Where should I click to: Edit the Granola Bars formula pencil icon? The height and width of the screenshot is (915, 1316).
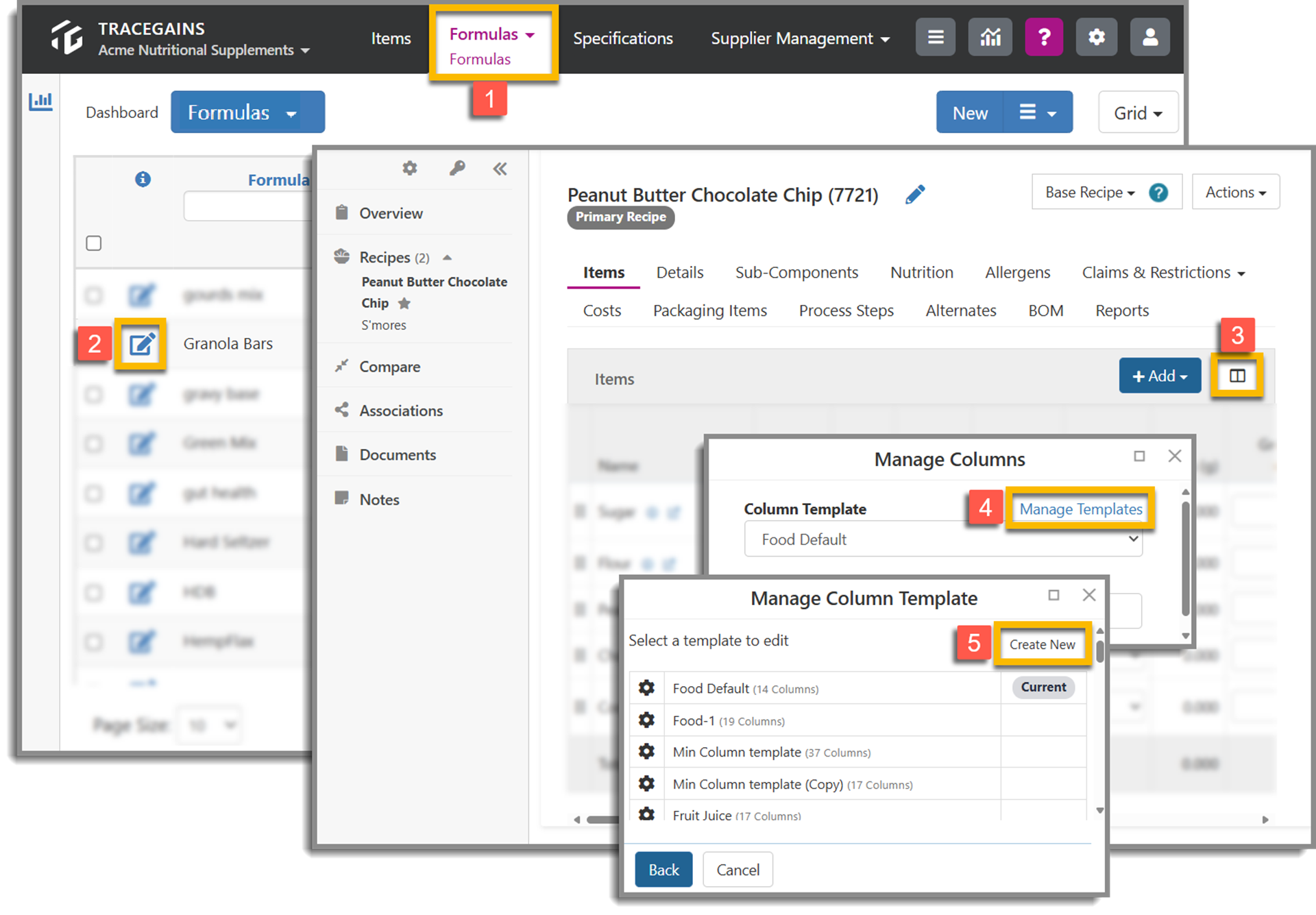[x=141, y=345]
